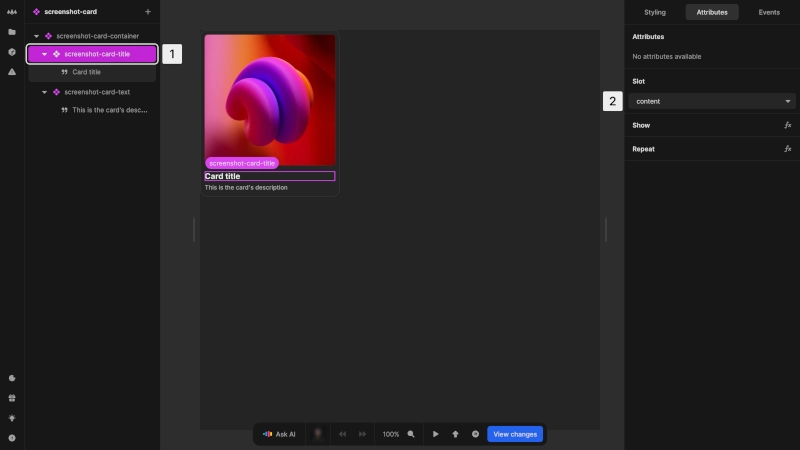Screen dimensions: 800x450
Task: Add an element with the plus icon
Action: (x=148, y=12)
